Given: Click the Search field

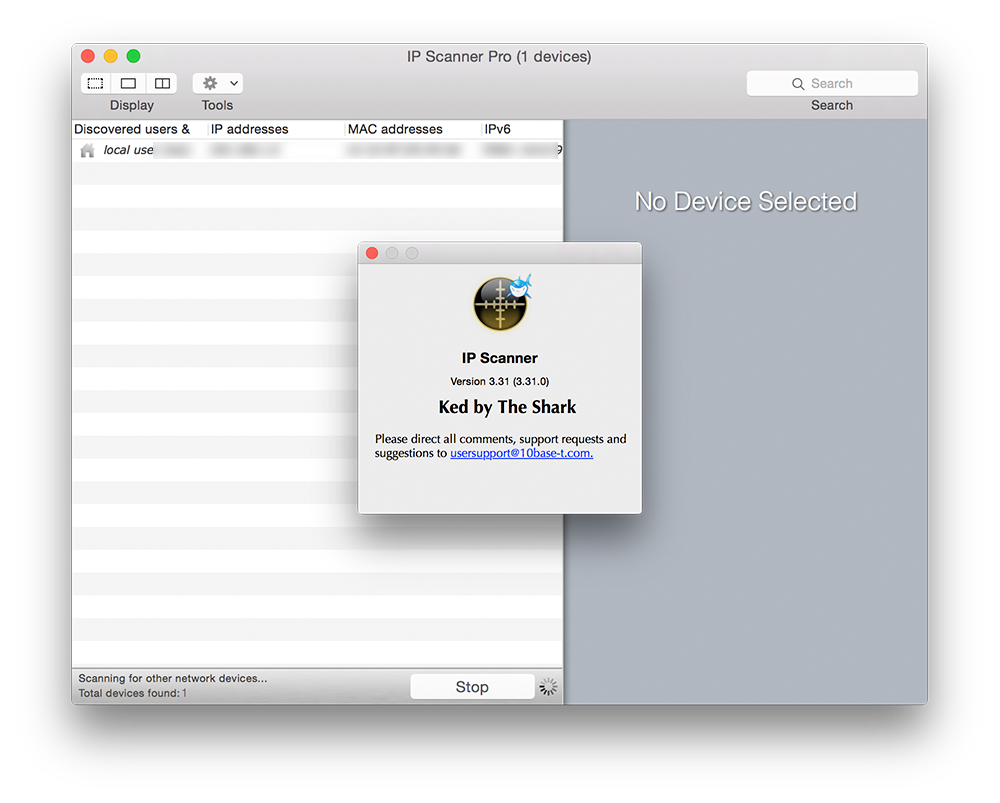Looking at the screenshot, I should coord(832,84).
